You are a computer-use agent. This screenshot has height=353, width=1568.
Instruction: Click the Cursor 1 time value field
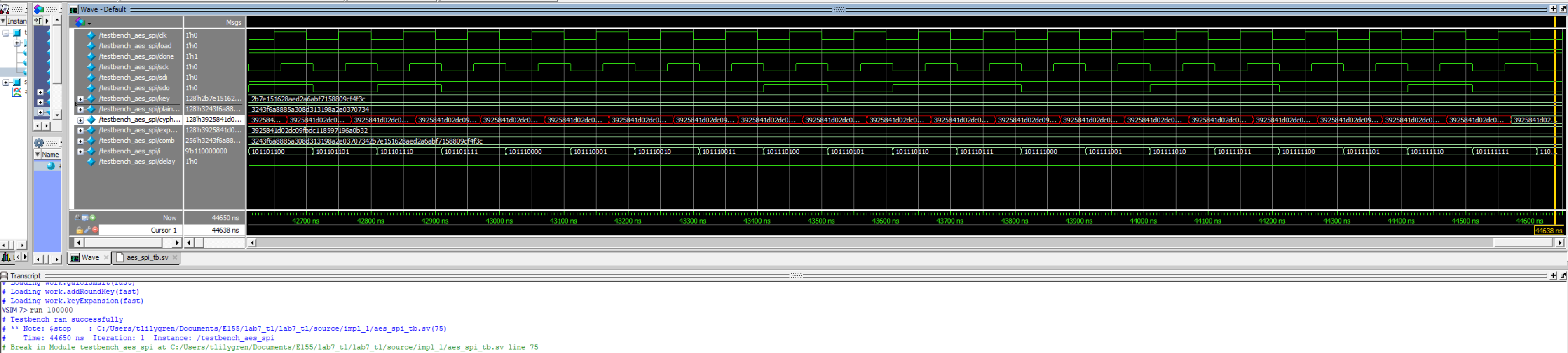click(214, 230)
